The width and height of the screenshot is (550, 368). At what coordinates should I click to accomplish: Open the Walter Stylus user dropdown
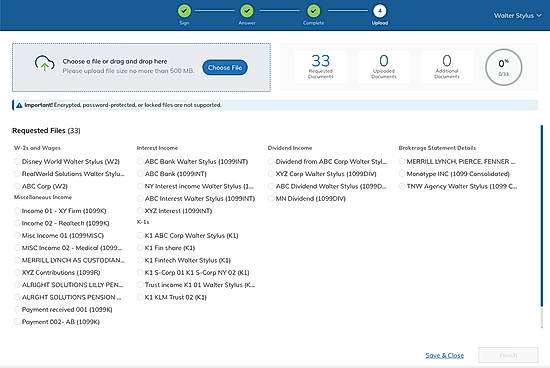517,15
